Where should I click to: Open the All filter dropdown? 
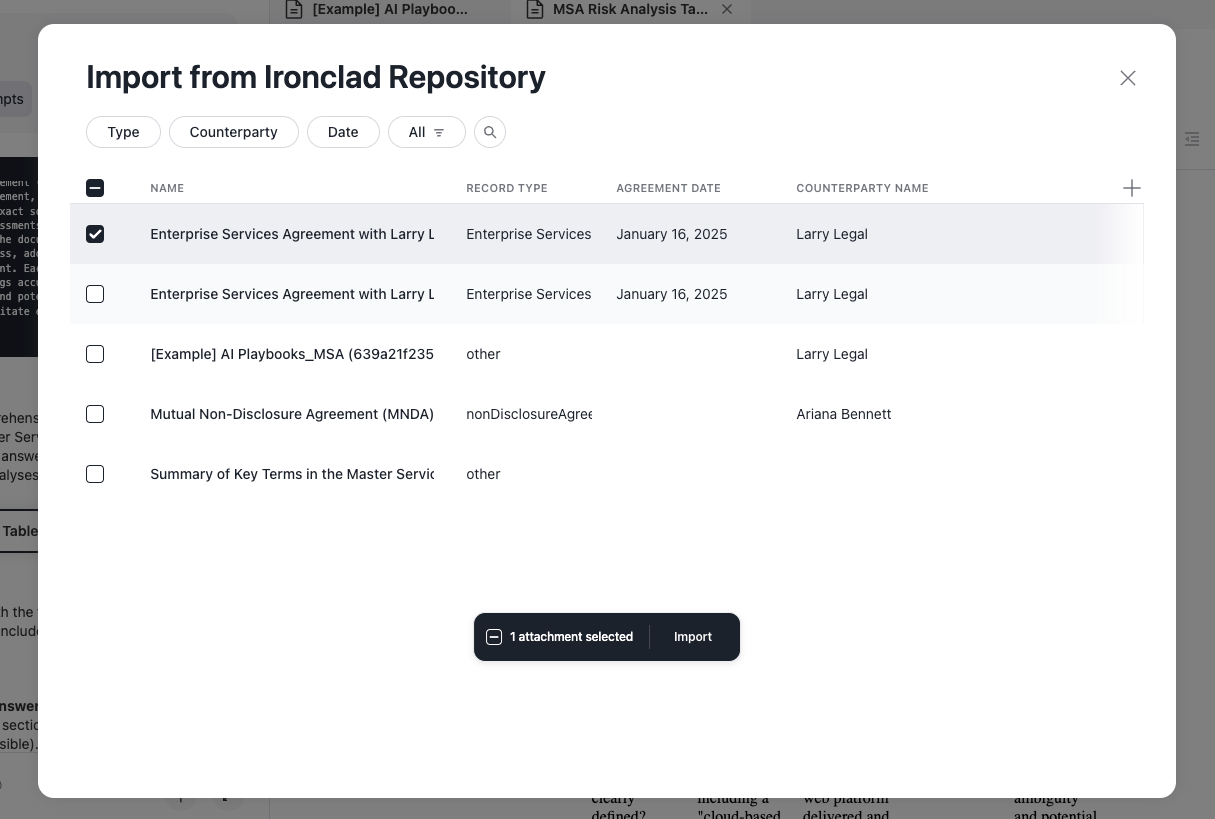427,132
